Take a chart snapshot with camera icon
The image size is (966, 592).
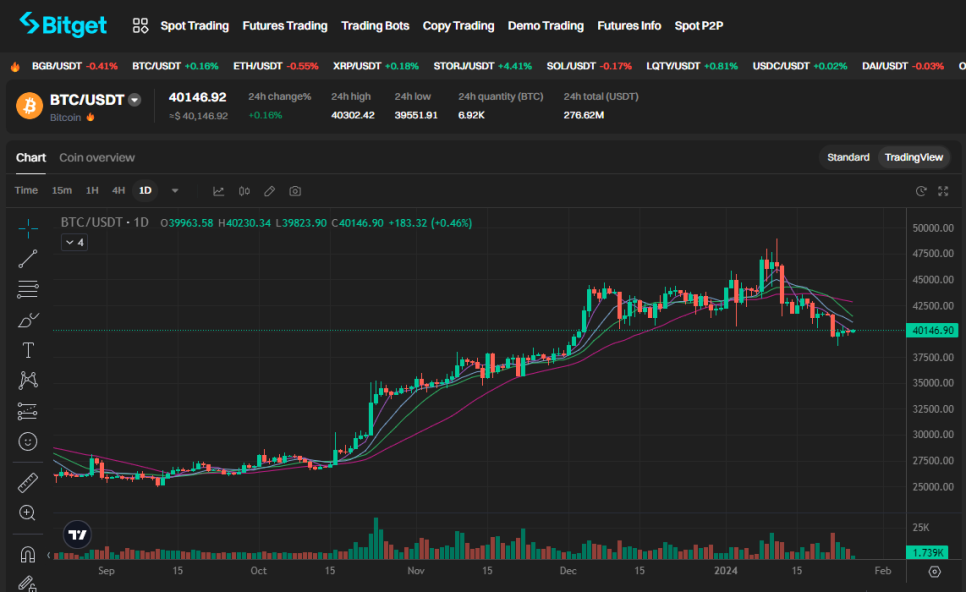[x=295, y=191]
